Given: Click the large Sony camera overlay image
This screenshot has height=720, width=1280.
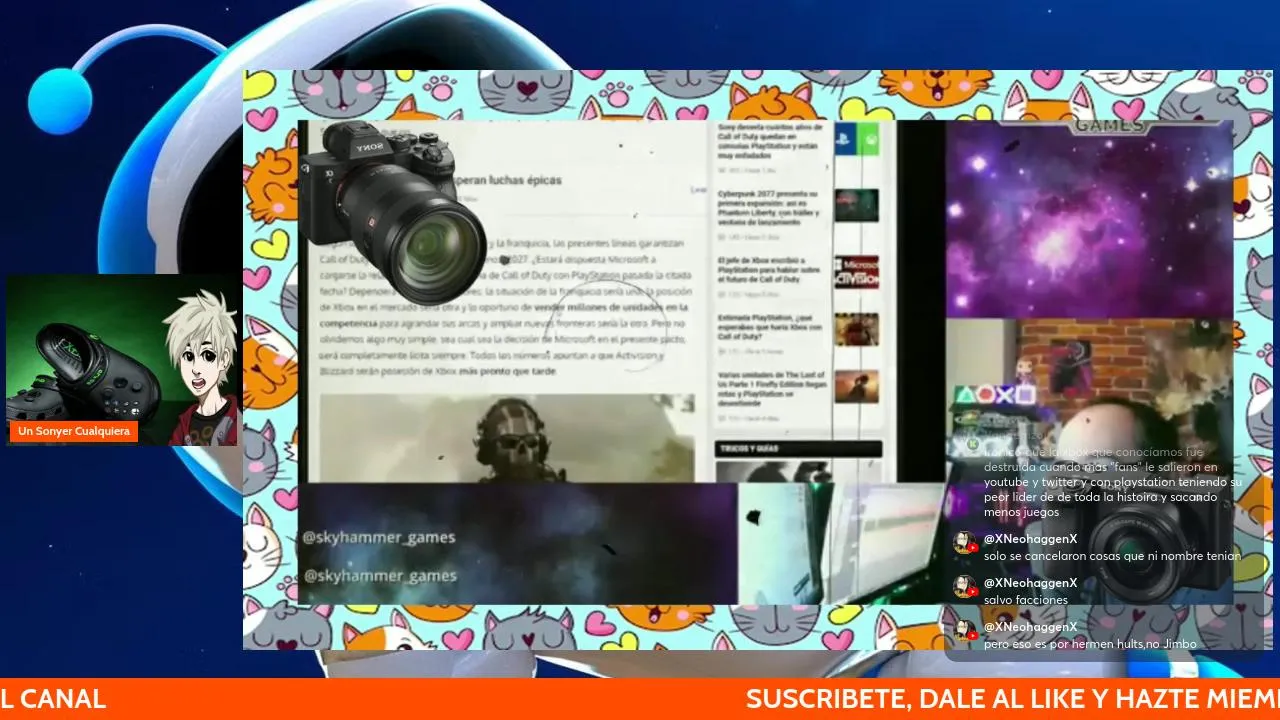Looking at the screenshot, I should pyautogui.click(x=393, y=212).
